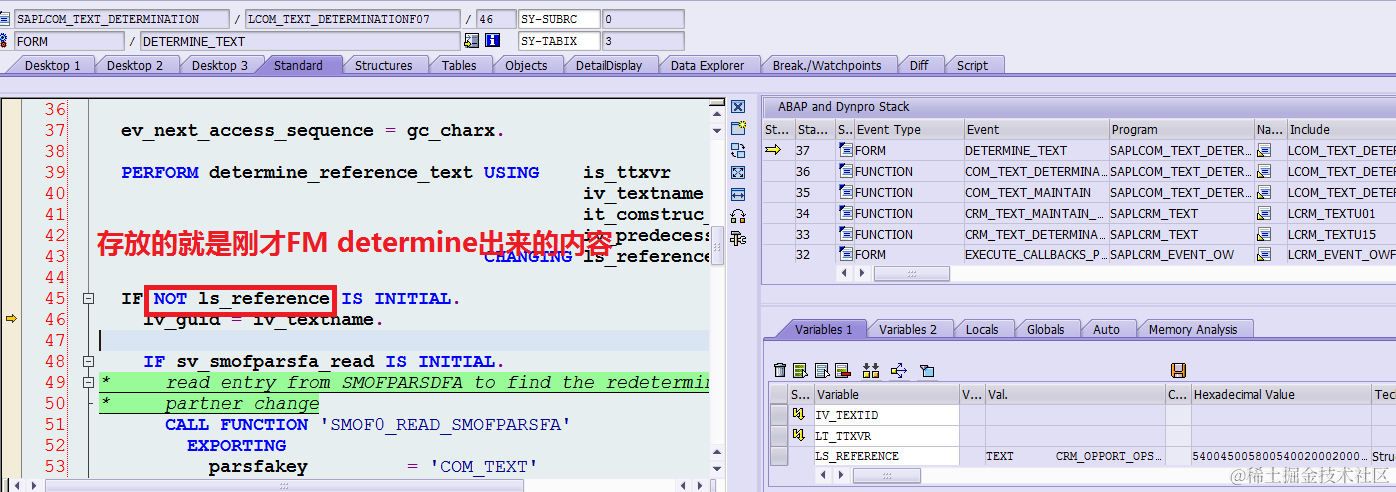This screenshot has height=492, width=1396.
Task: Click the LCRM_TEXTU01 include cell
Action: click(x=1340, y=213)
